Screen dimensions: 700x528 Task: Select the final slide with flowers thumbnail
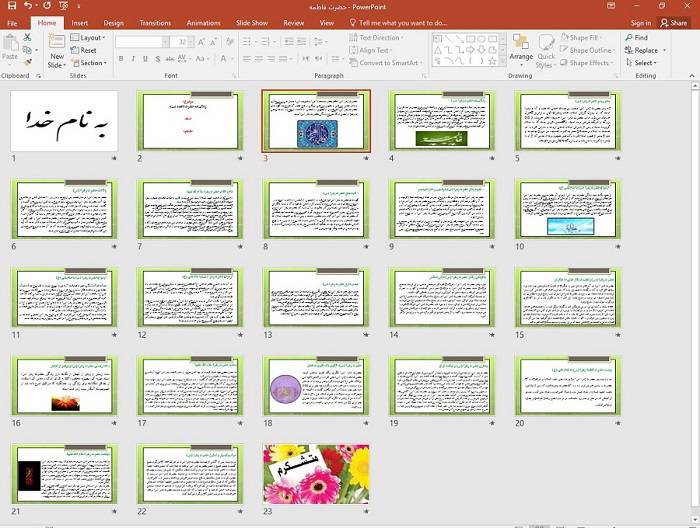point(315,474)
